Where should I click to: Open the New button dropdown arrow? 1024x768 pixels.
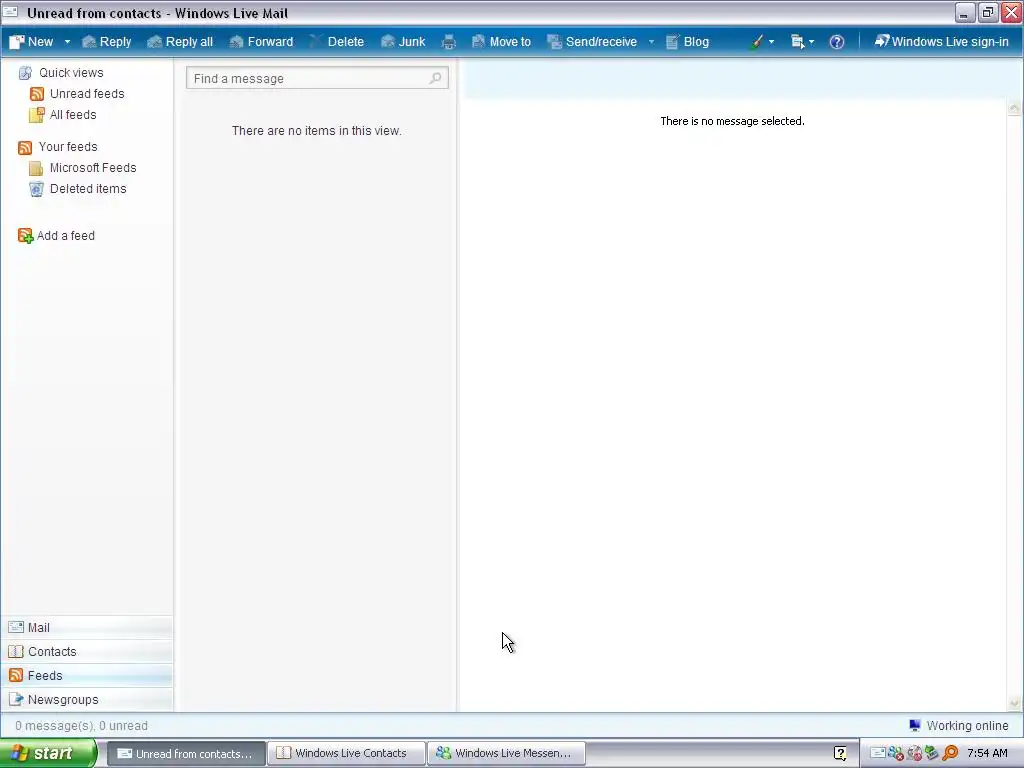(67, 42)
